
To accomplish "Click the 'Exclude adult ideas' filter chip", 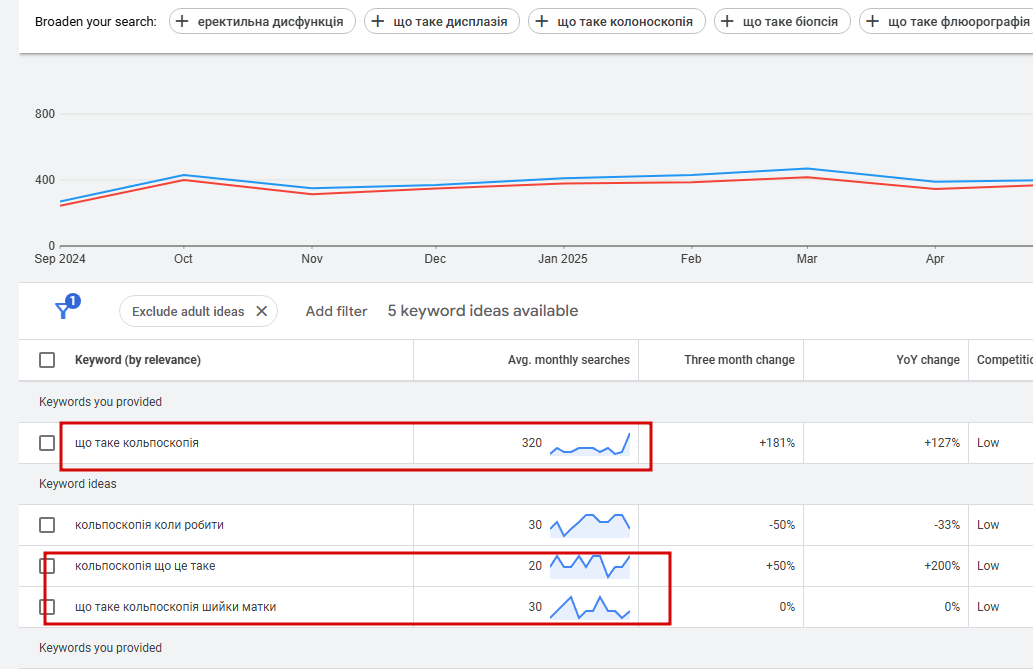I will [x=188, y=311].
